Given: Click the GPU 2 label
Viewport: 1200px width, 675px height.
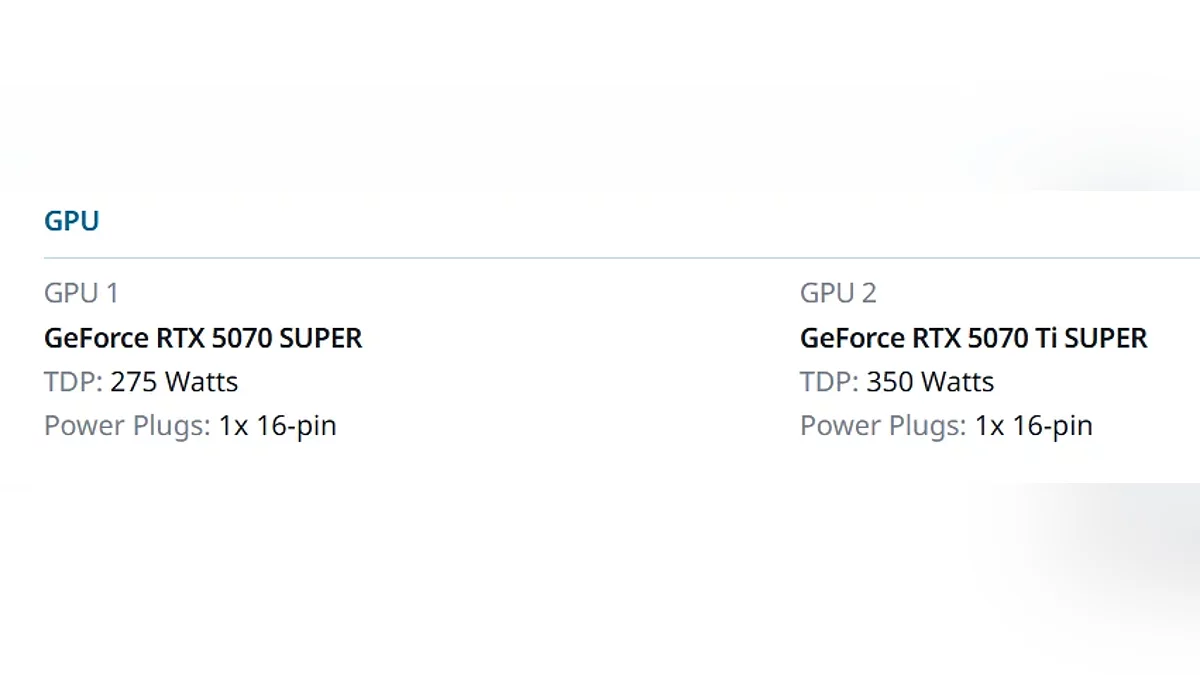Looking at the screenshot, I should 838,293.
